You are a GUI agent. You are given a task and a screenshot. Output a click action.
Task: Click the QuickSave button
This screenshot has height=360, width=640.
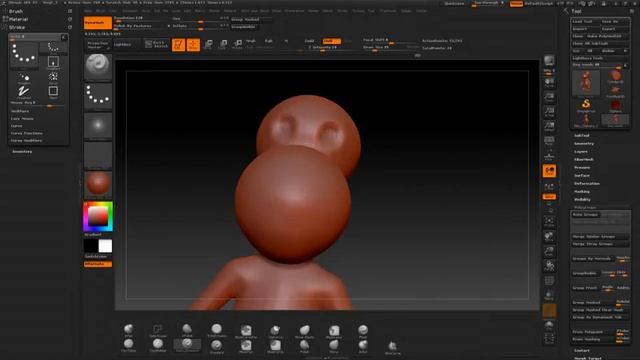(x=454, y=4)
